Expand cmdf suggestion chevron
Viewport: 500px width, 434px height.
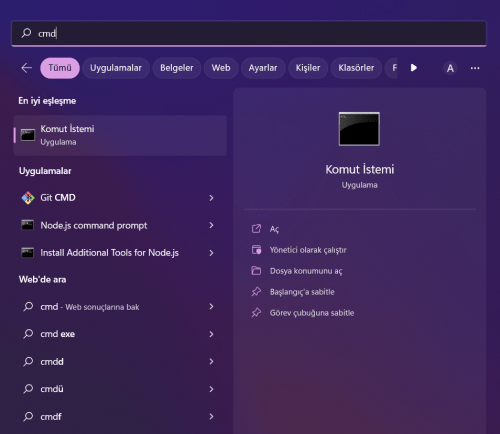pos(211,416)
